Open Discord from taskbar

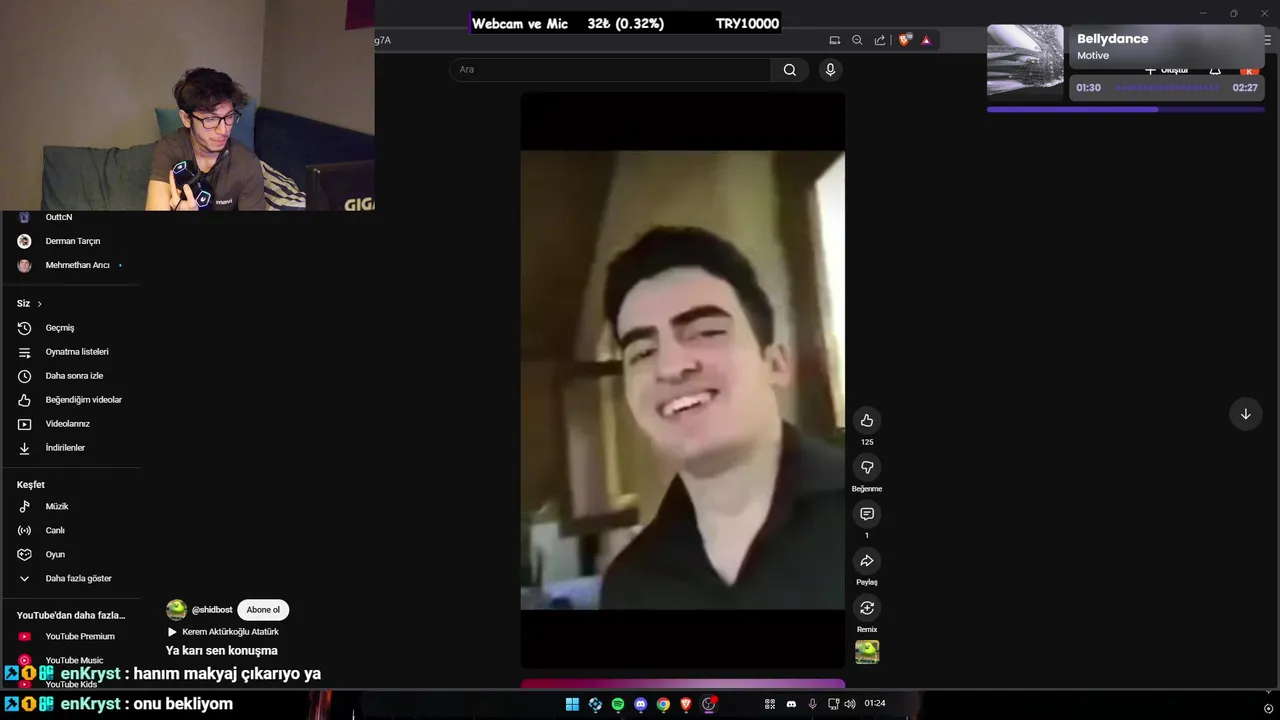point(641,704)
